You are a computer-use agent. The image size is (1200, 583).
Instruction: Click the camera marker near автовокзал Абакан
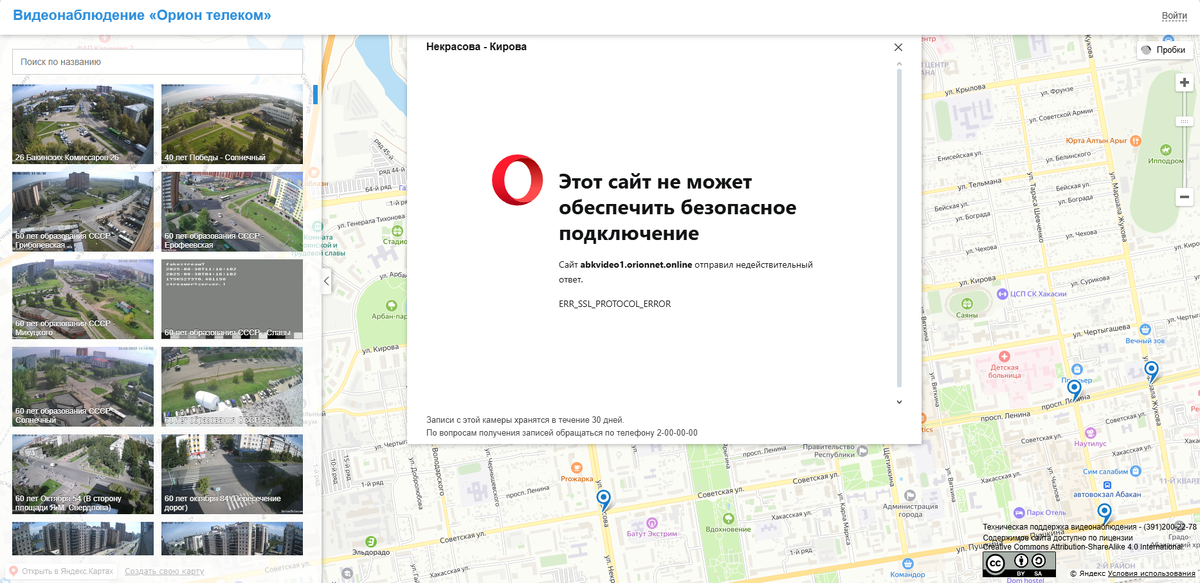pos(1104,511)
